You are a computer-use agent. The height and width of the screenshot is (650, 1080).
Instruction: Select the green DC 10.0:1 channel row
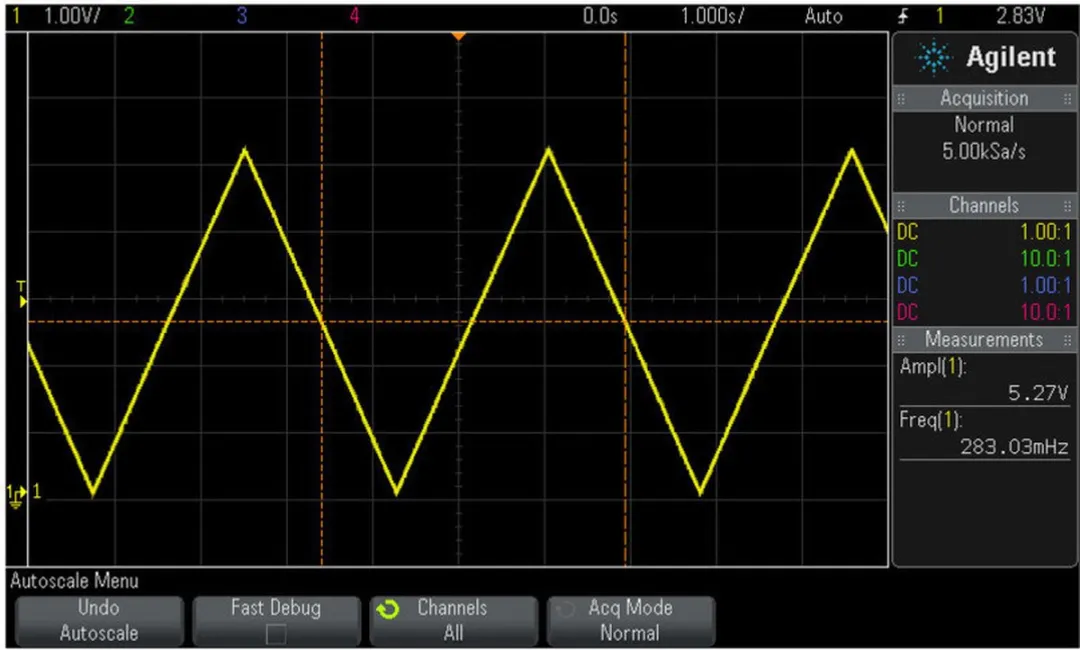pyautogui.click(x=984, y=259)
